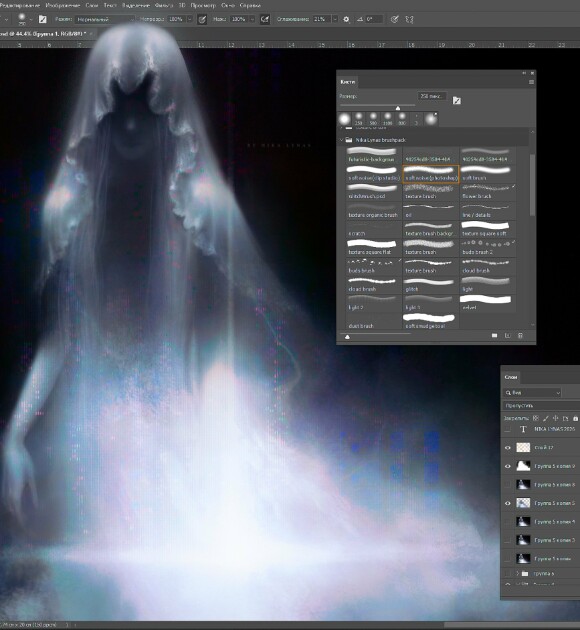580x630 pixels.
Task: Click the brush size value field
Action: 432,96
